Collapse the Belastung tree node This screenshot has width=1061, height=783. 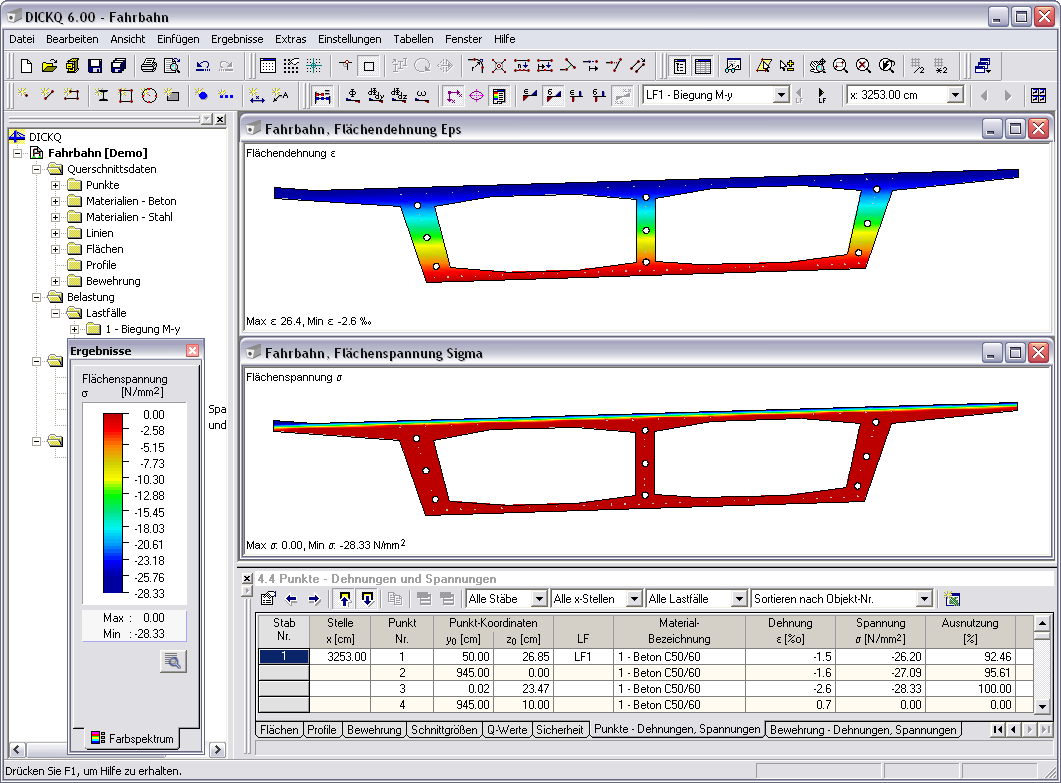tap(37, 297)
